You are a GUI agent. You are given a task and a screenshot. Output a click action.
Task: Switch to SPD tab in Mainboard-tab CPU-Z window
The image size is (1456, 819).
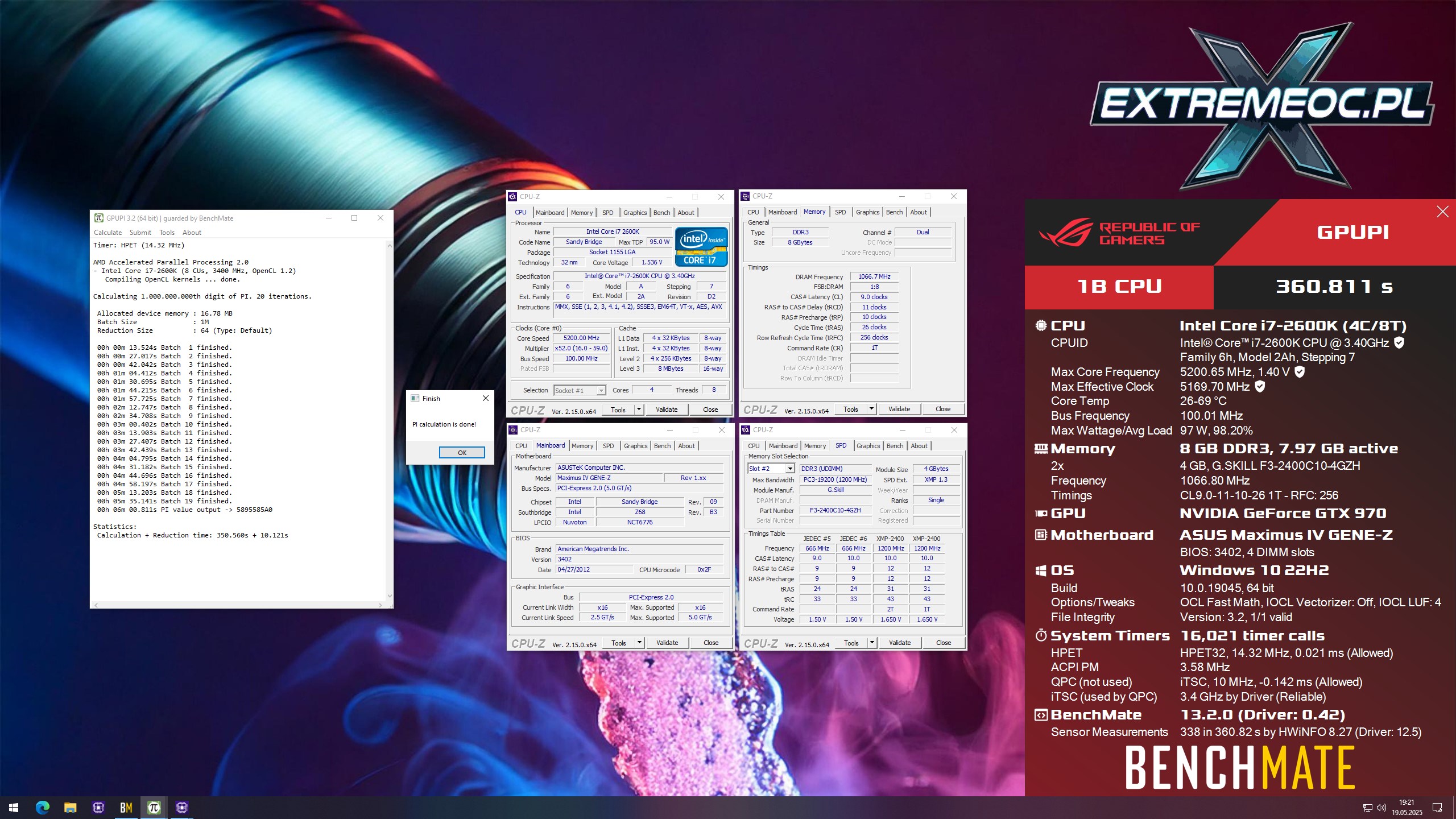tap(608, 446)
